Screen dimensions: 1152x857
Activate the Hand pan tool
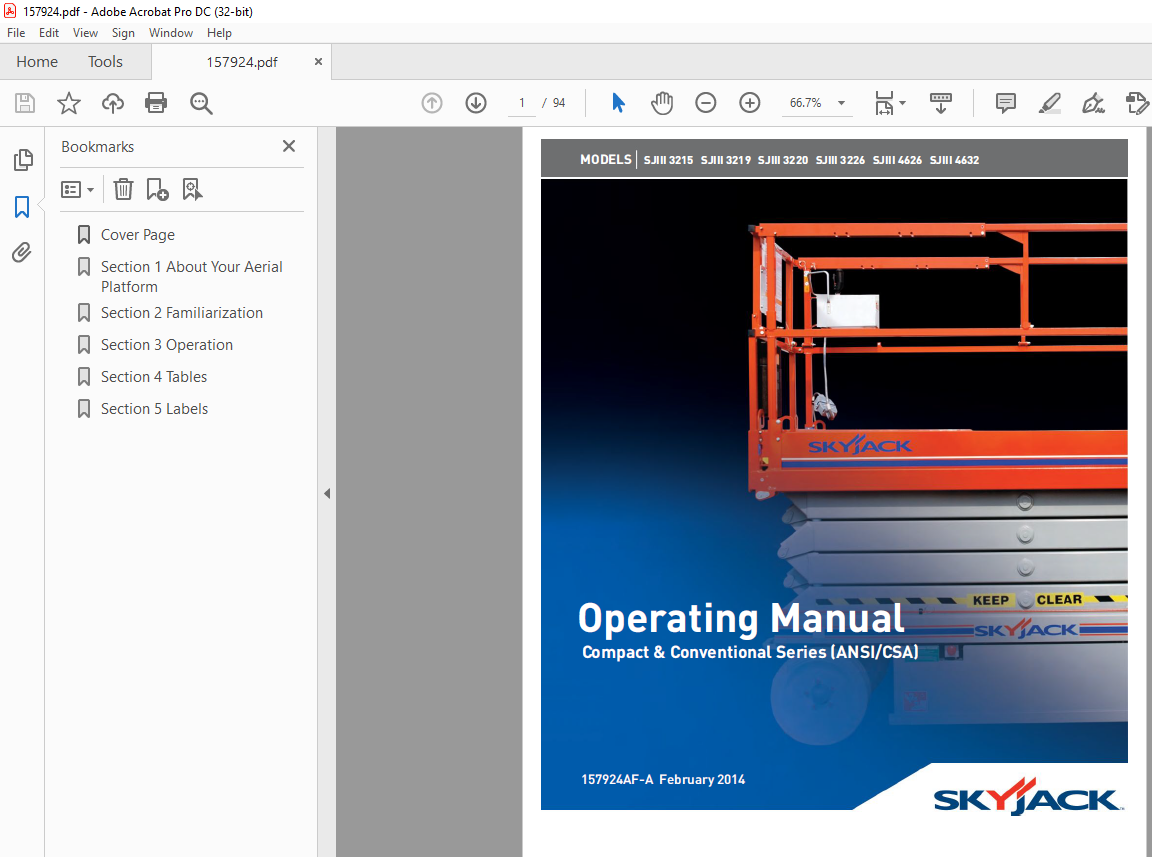coord(662,103)
